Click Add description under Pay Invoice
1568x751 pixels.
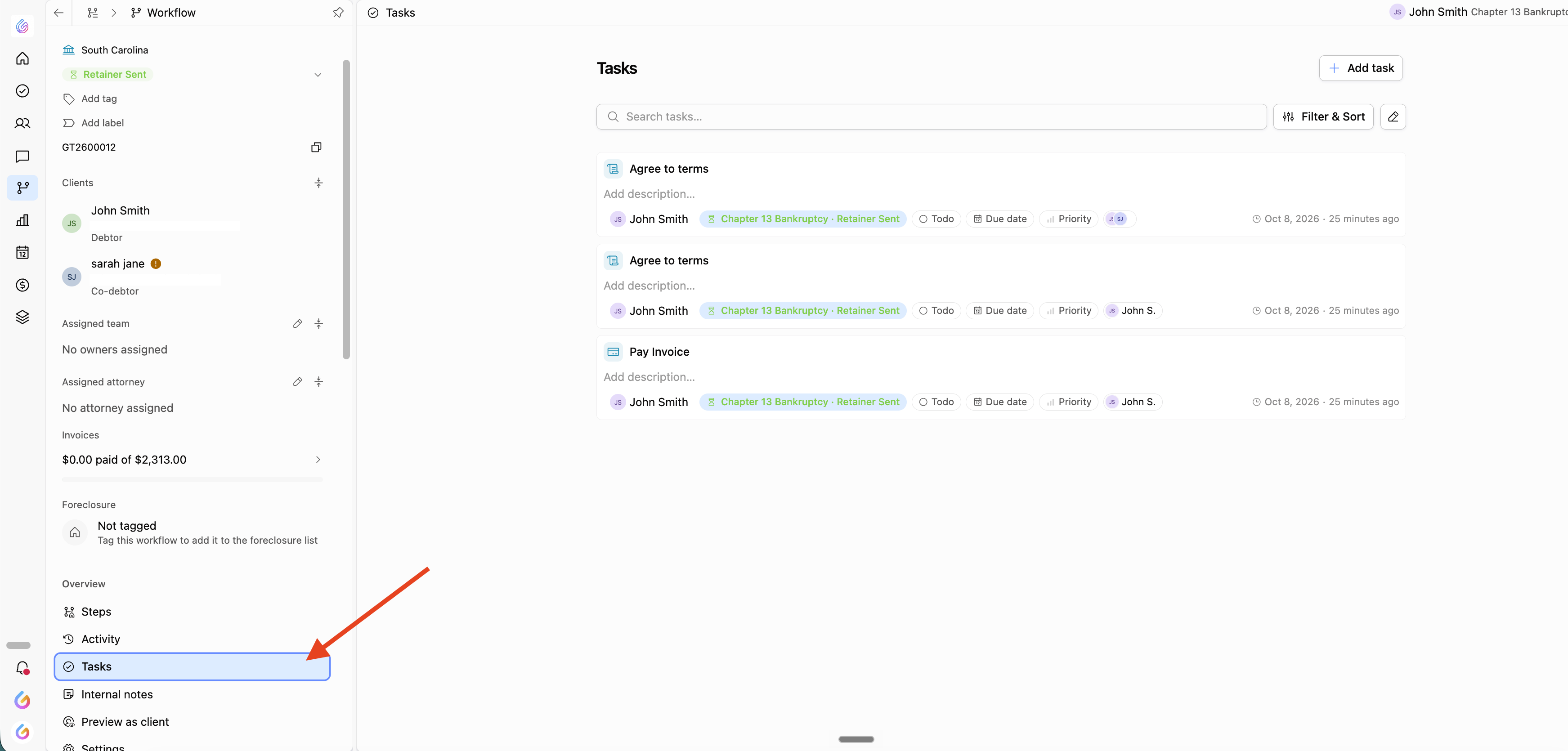649,377
